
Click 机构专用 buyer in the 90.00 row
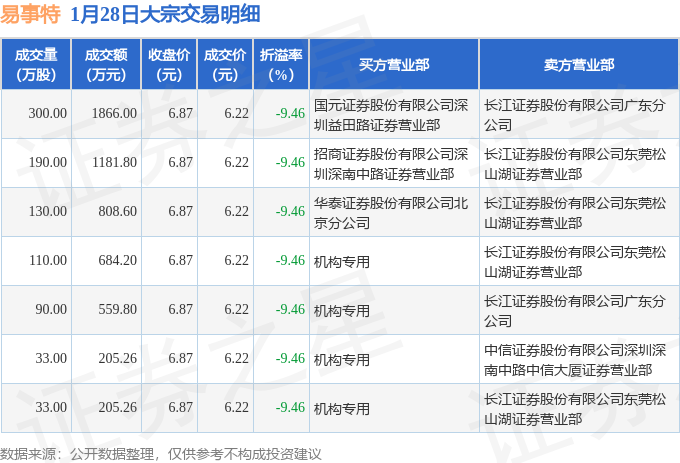pos(342,311)
